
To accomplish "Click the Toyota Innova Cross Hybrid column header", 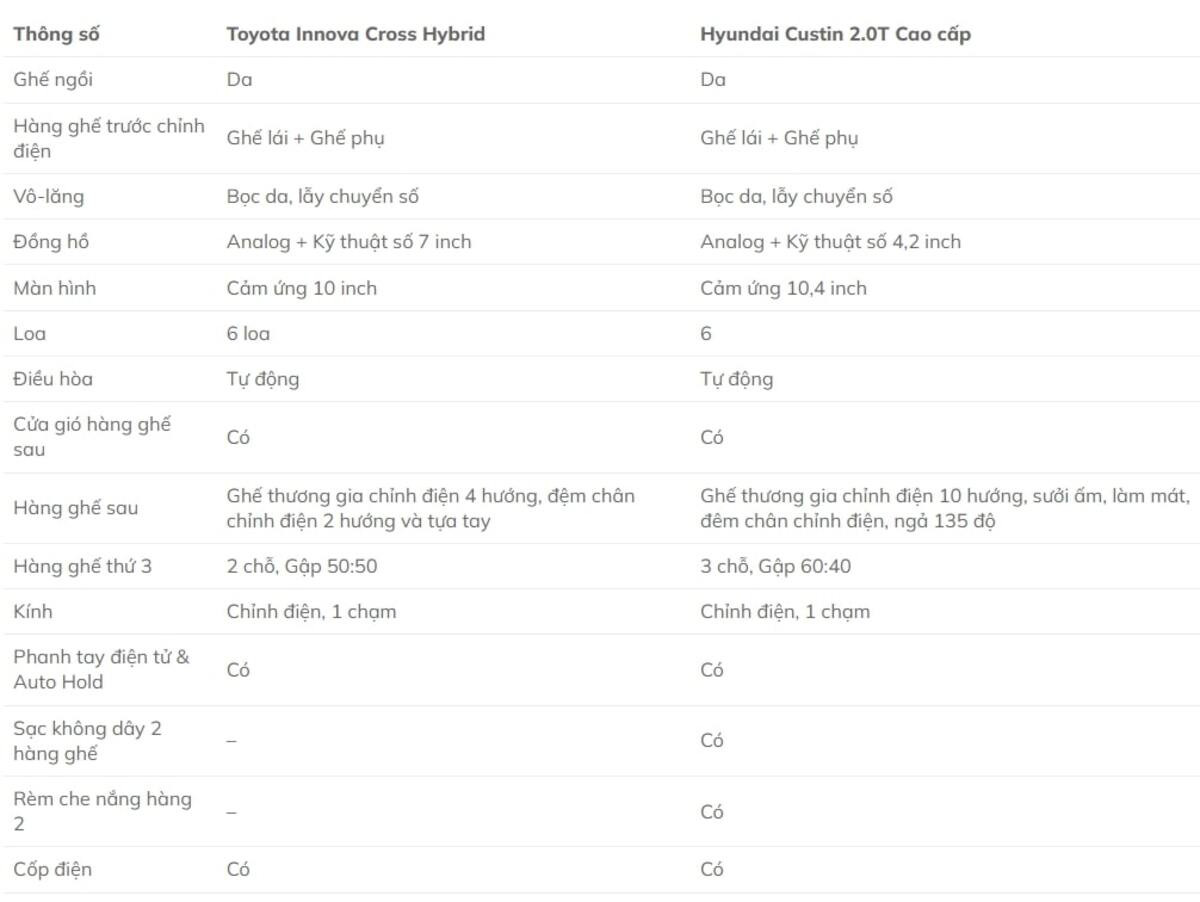I will (x=355, y=34).
